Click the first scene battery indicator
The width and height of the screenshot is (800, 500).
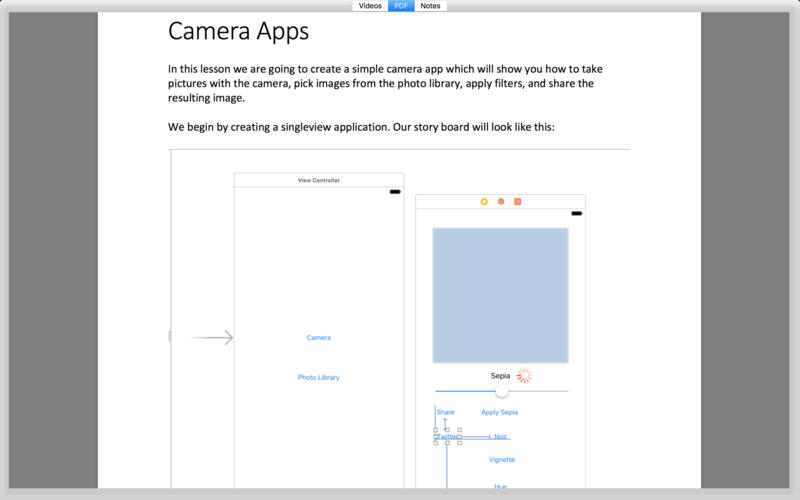pos(395,192)
